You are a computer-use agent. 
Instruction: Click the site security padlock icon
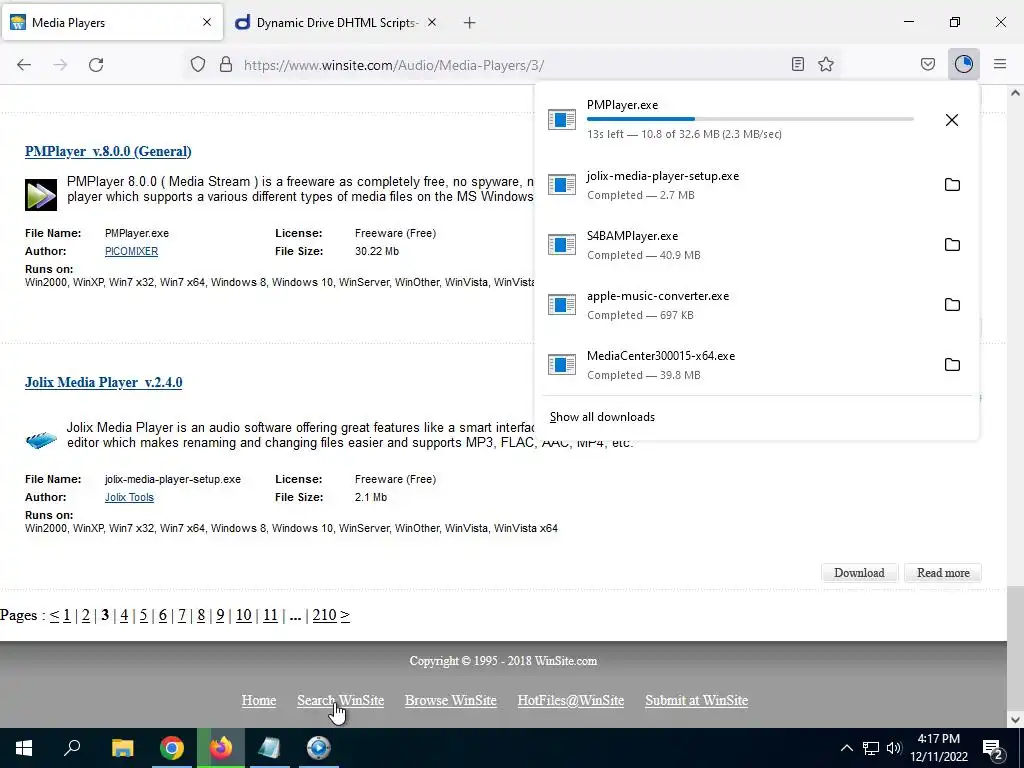226,64
